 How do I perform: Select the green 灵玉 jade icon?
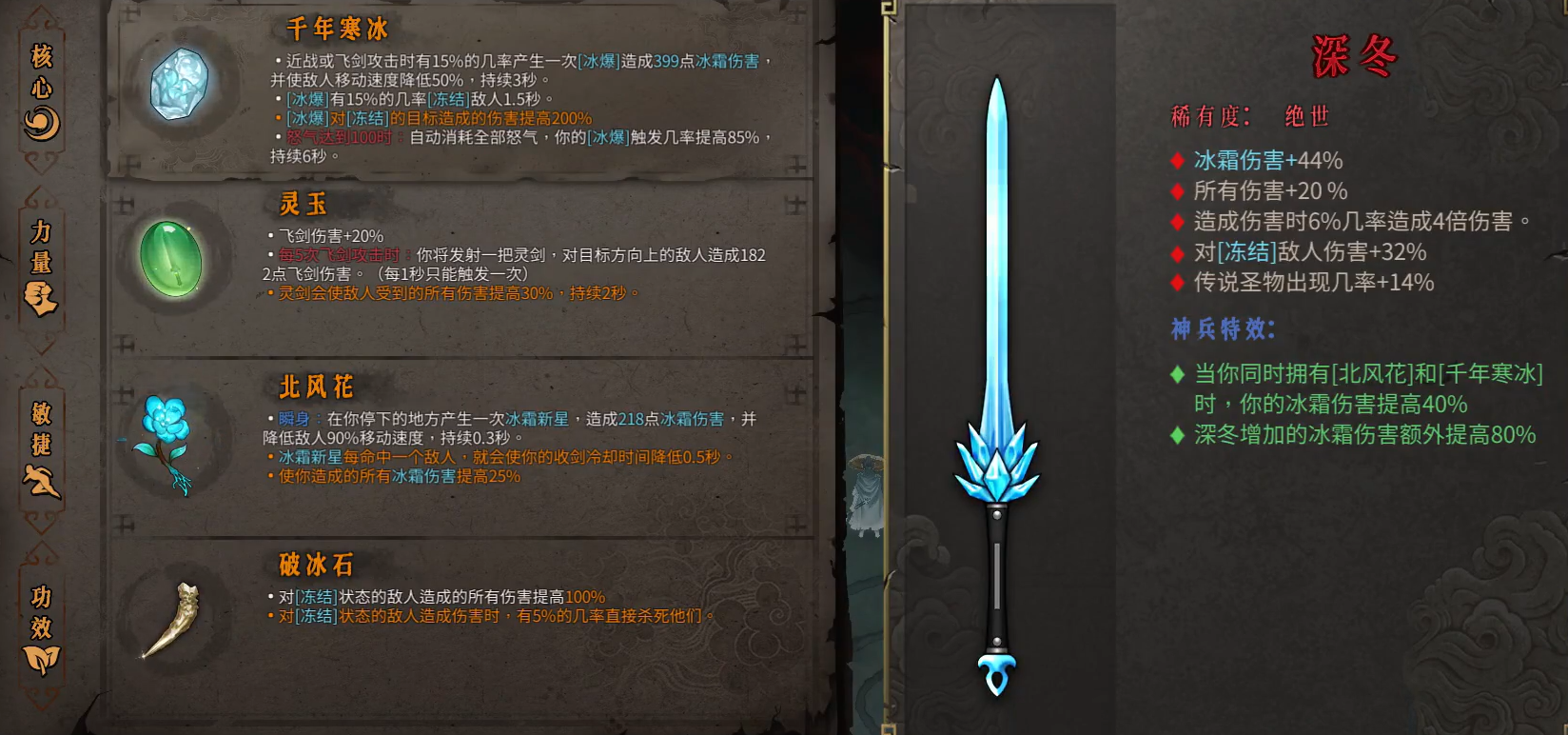pos(171,258)
